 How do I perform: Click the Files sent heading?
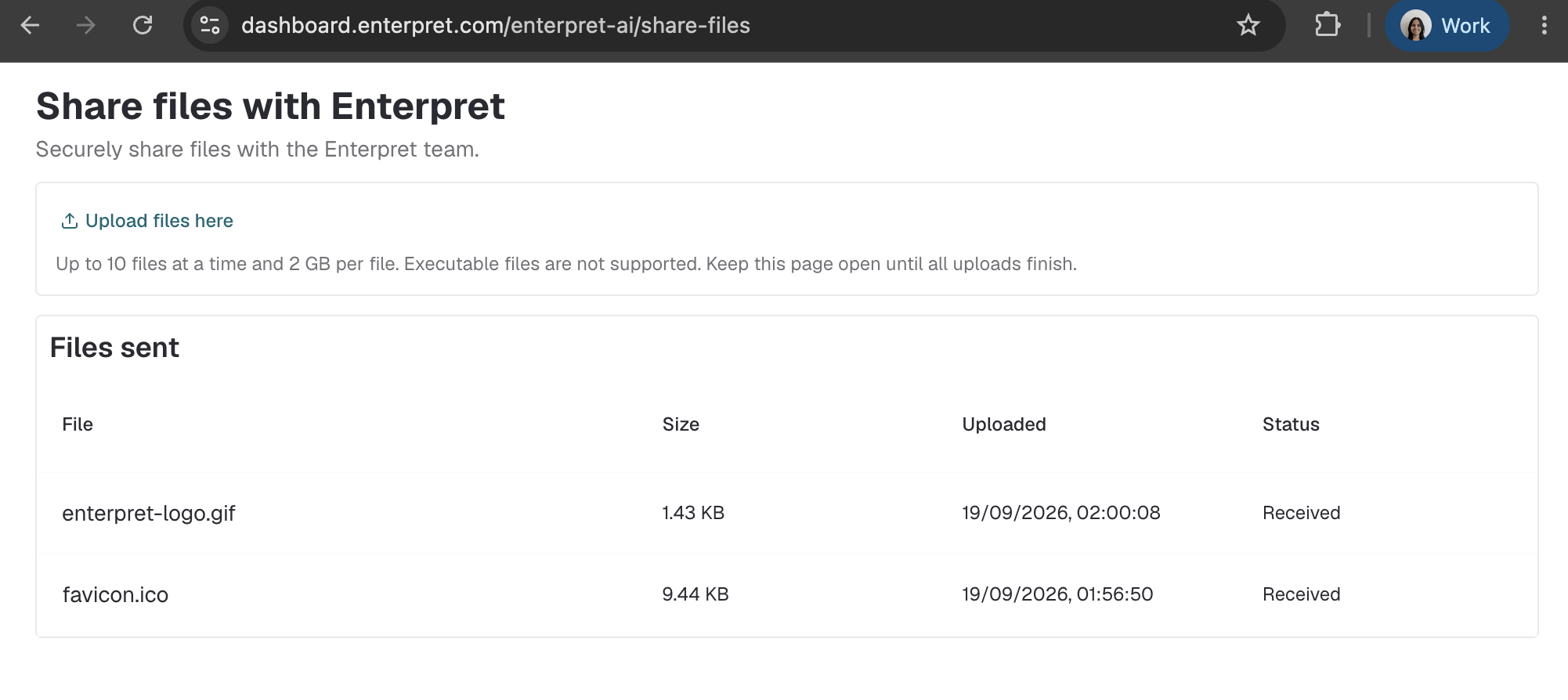point(114,348)
